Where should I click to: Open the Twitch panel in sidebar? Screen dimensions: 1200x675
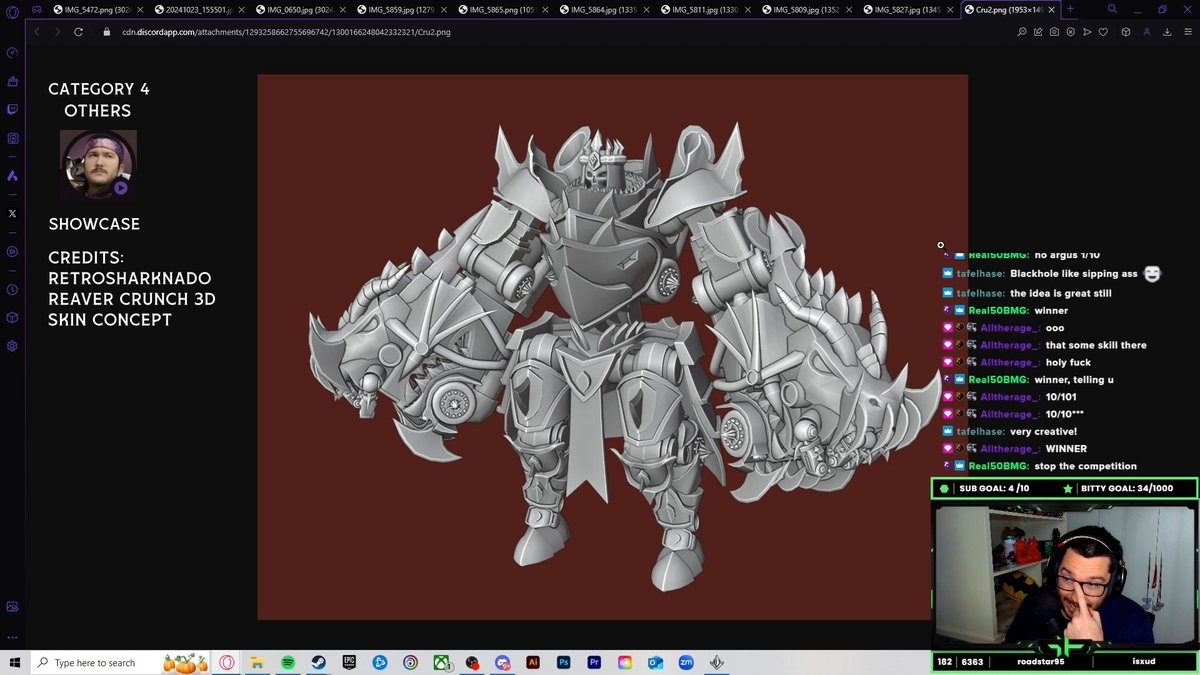[x=12, y=110]
